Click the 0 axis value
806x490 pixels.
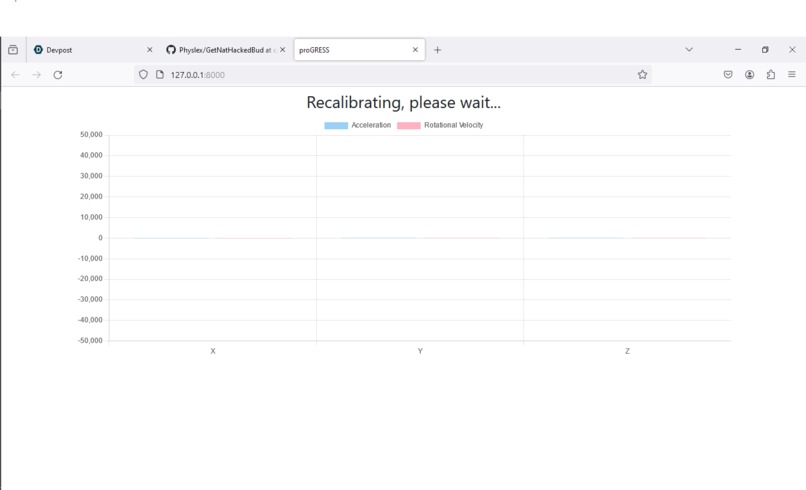click(x=101, y=238)
